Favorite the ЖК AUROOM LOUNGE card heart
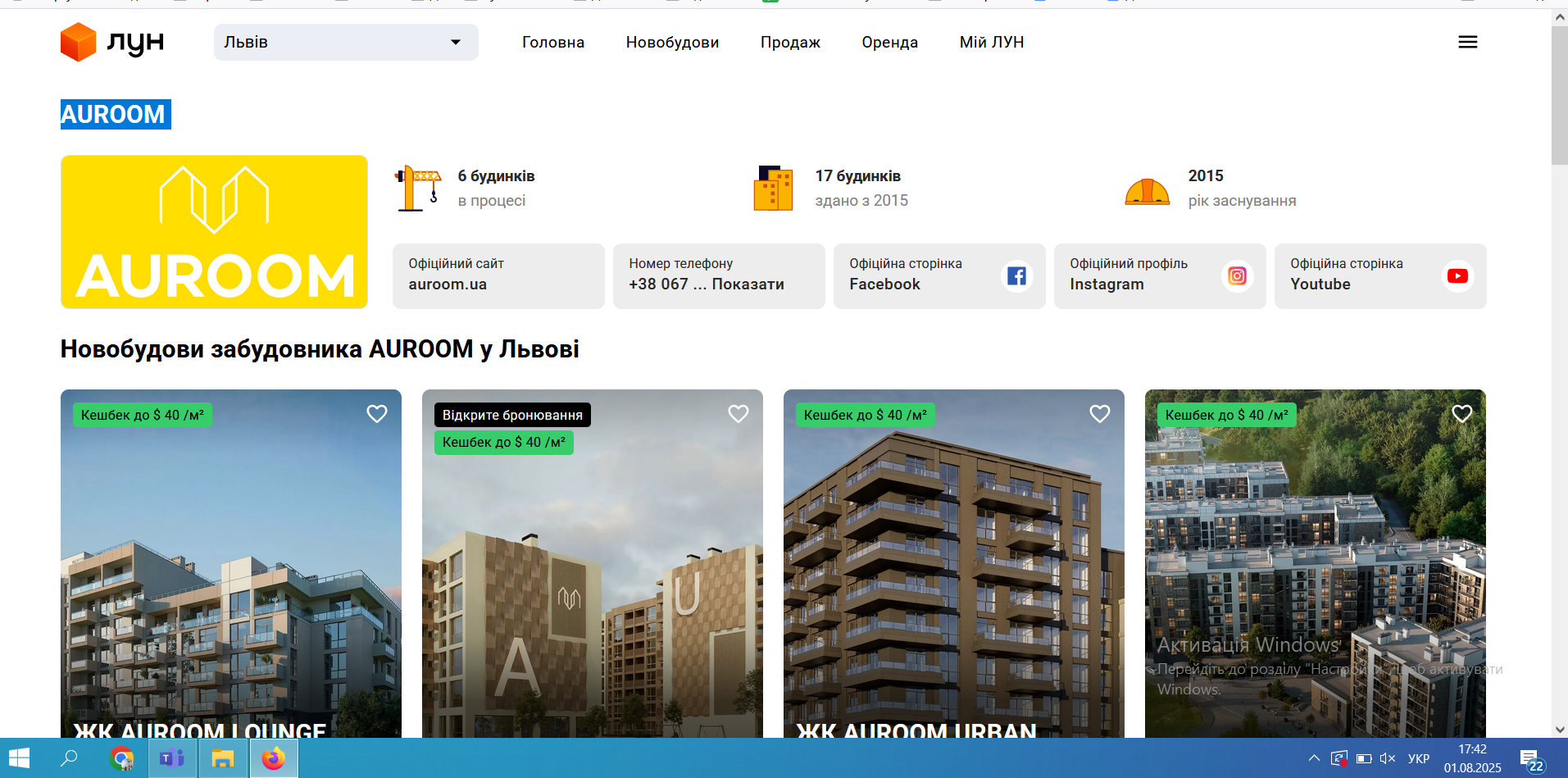Image resolution: width=1568 pixels, height=778 pixels. coord(376,414)
